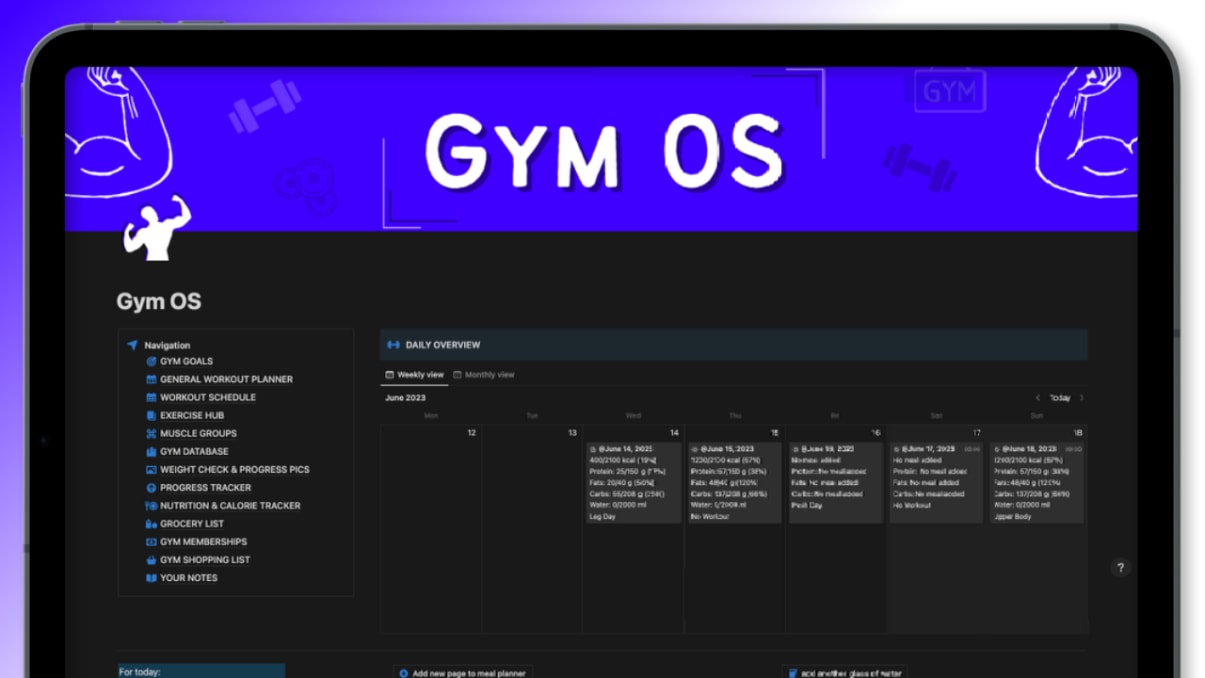Open the PROGRESS TRACKER page
The height and width of the screenshot is (678, 1205).
click(x=206, y=488)
